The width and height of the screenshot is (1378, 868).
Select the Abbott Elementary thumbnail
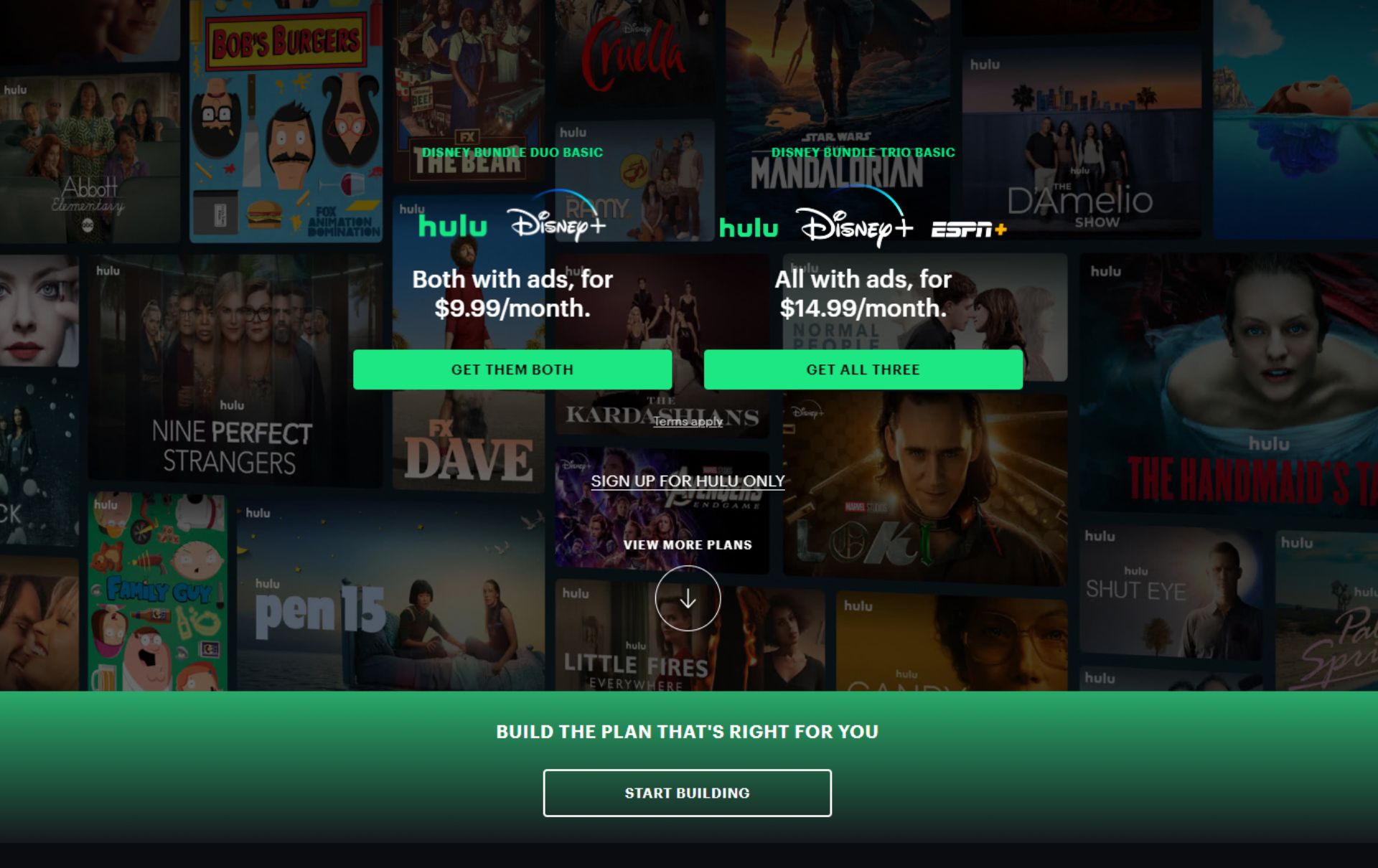[x=90, y=158]
